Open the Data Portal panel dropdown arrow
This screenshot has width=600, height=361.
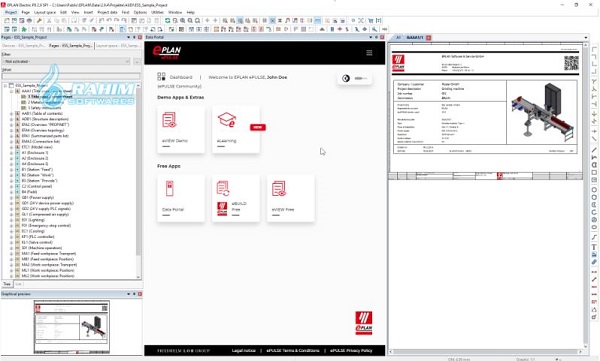click(370, 37)
